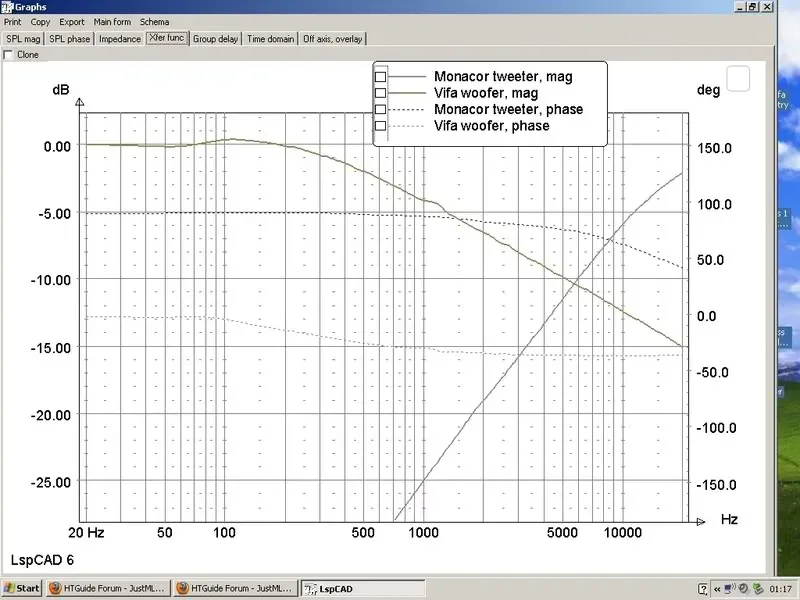Image resolution: width=800 pixels, height=600 pixels.
Task: Expand hidden tray icons chevron
Action: click(717, 589)
